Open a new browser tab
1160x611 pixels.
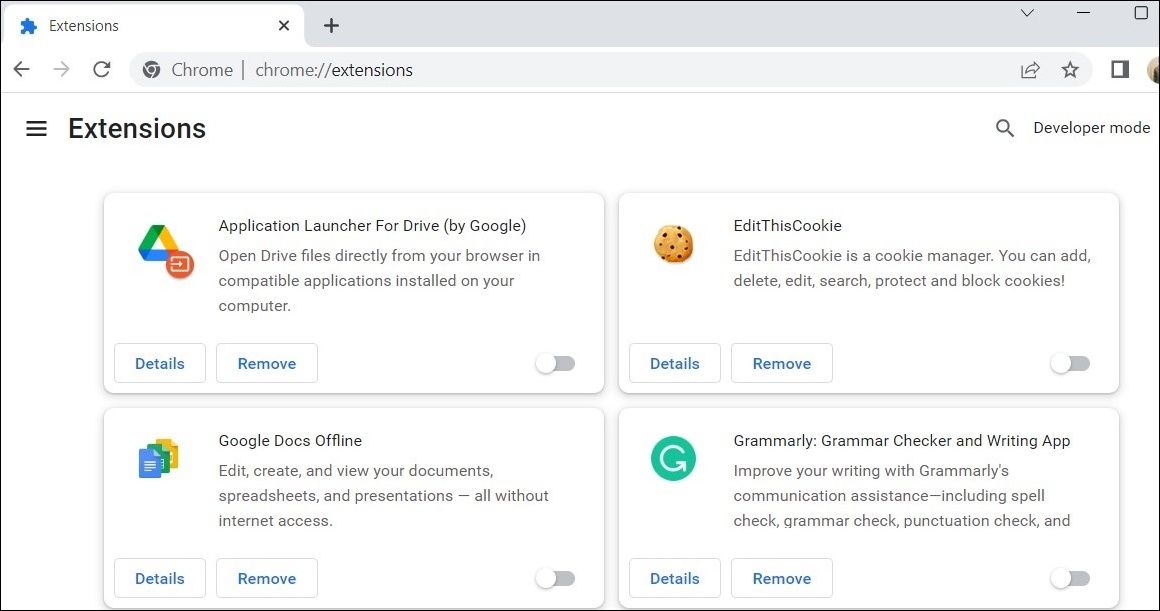(x=331, y=25)
